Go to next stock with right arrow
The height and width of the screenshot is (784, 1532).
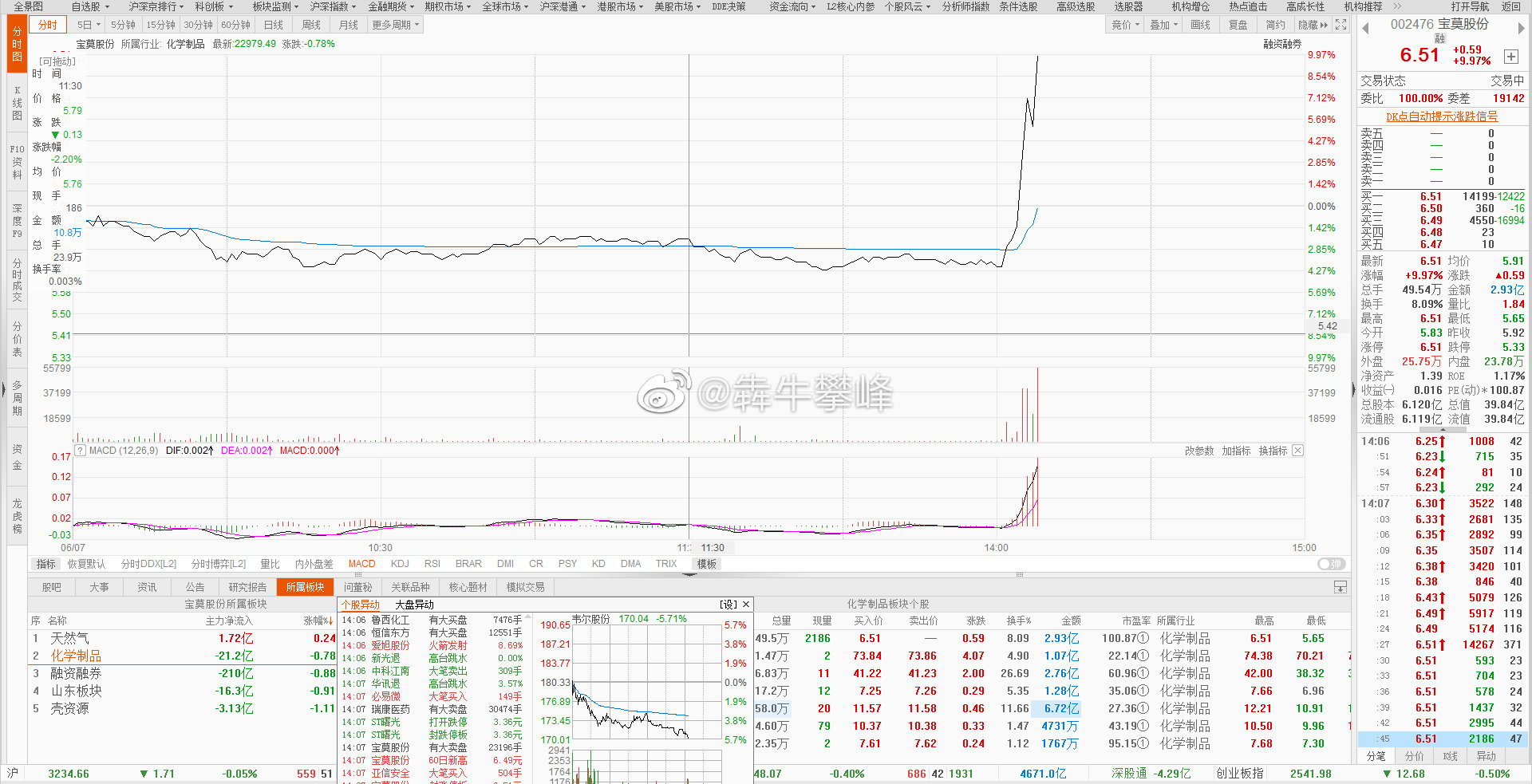(1521, 28)
